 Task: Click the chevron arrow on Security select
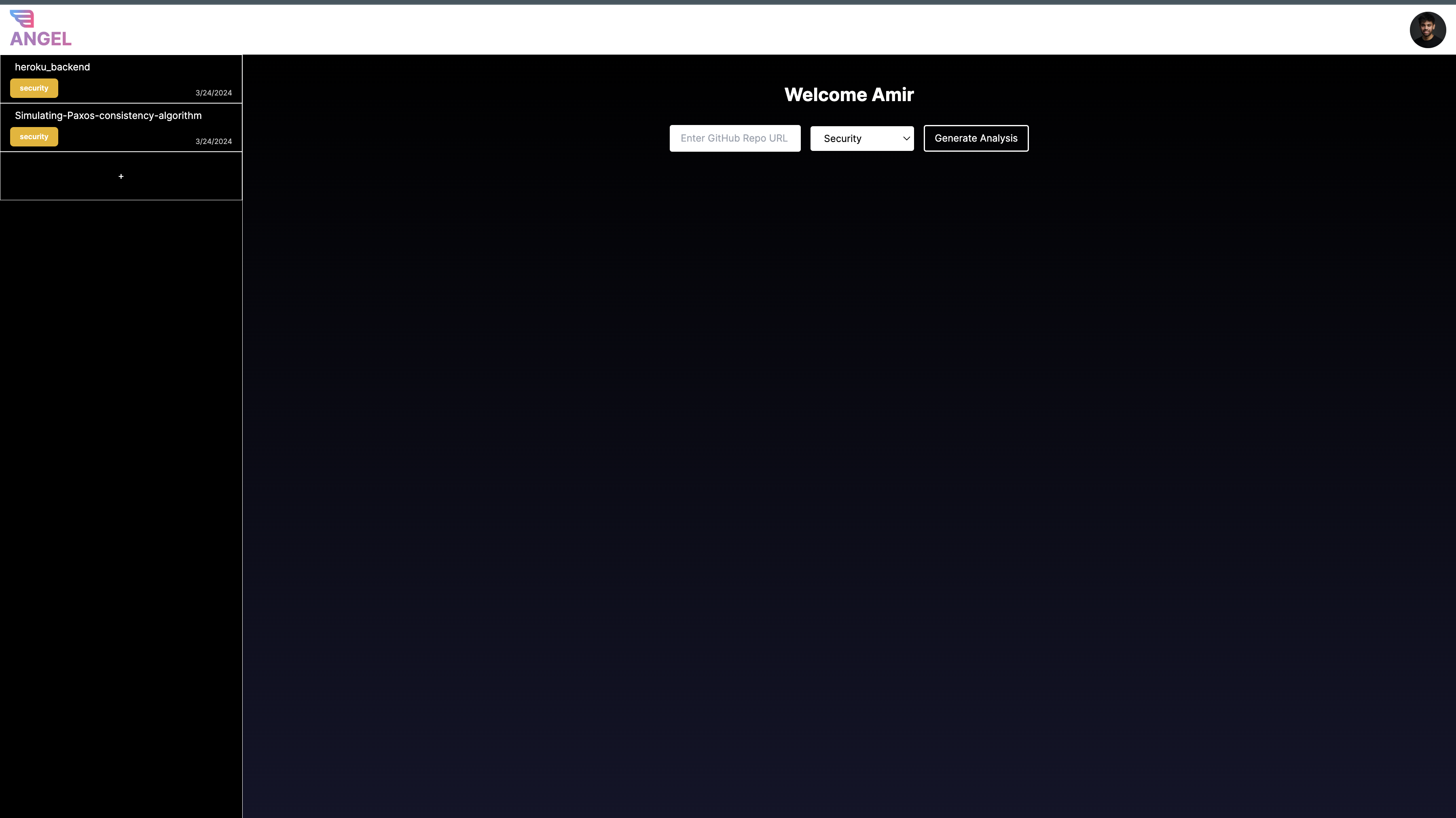(x=906, y=138)
